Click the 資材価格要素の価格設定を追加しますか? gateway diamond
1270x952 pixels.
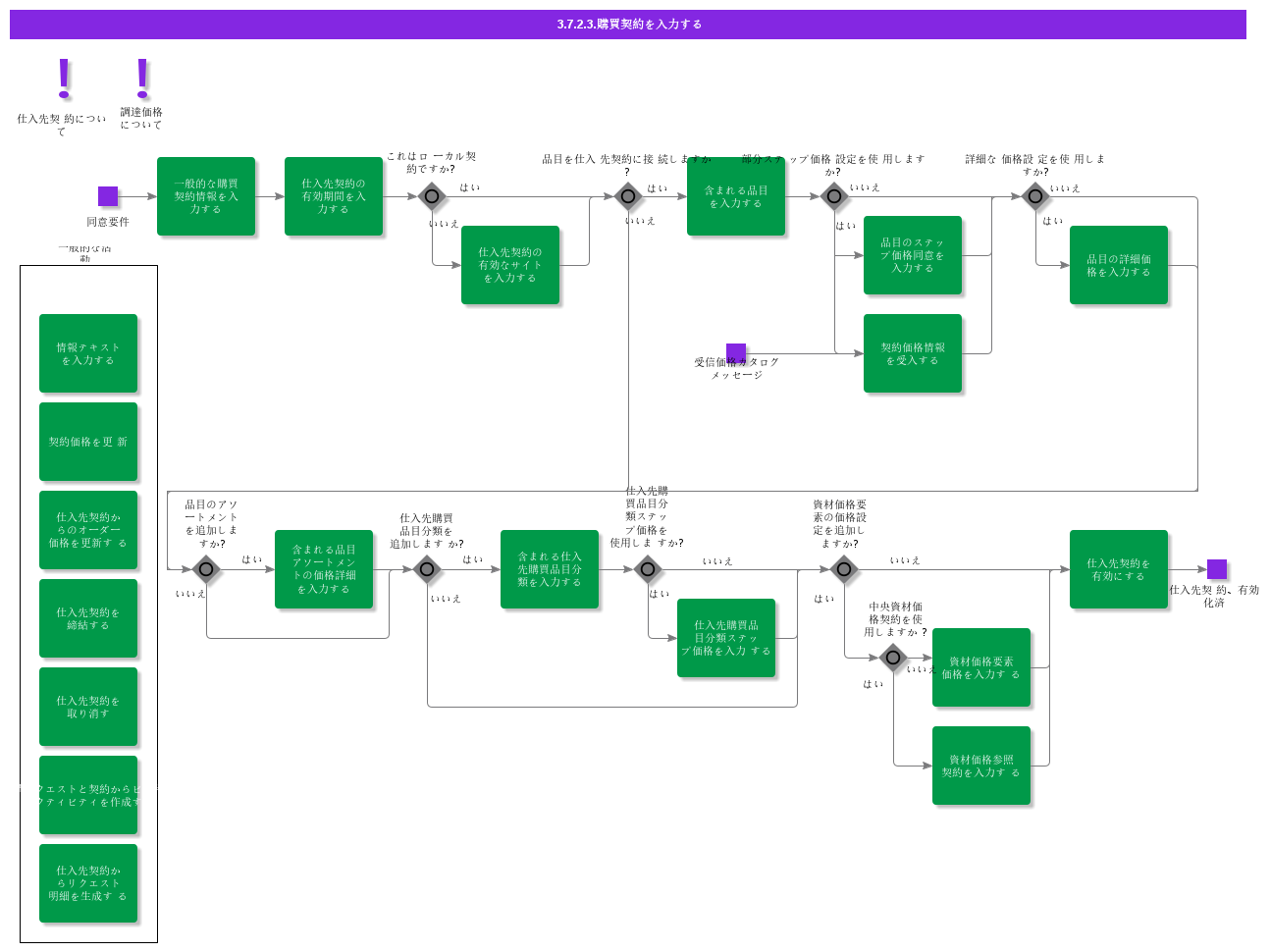pos(844,569)
